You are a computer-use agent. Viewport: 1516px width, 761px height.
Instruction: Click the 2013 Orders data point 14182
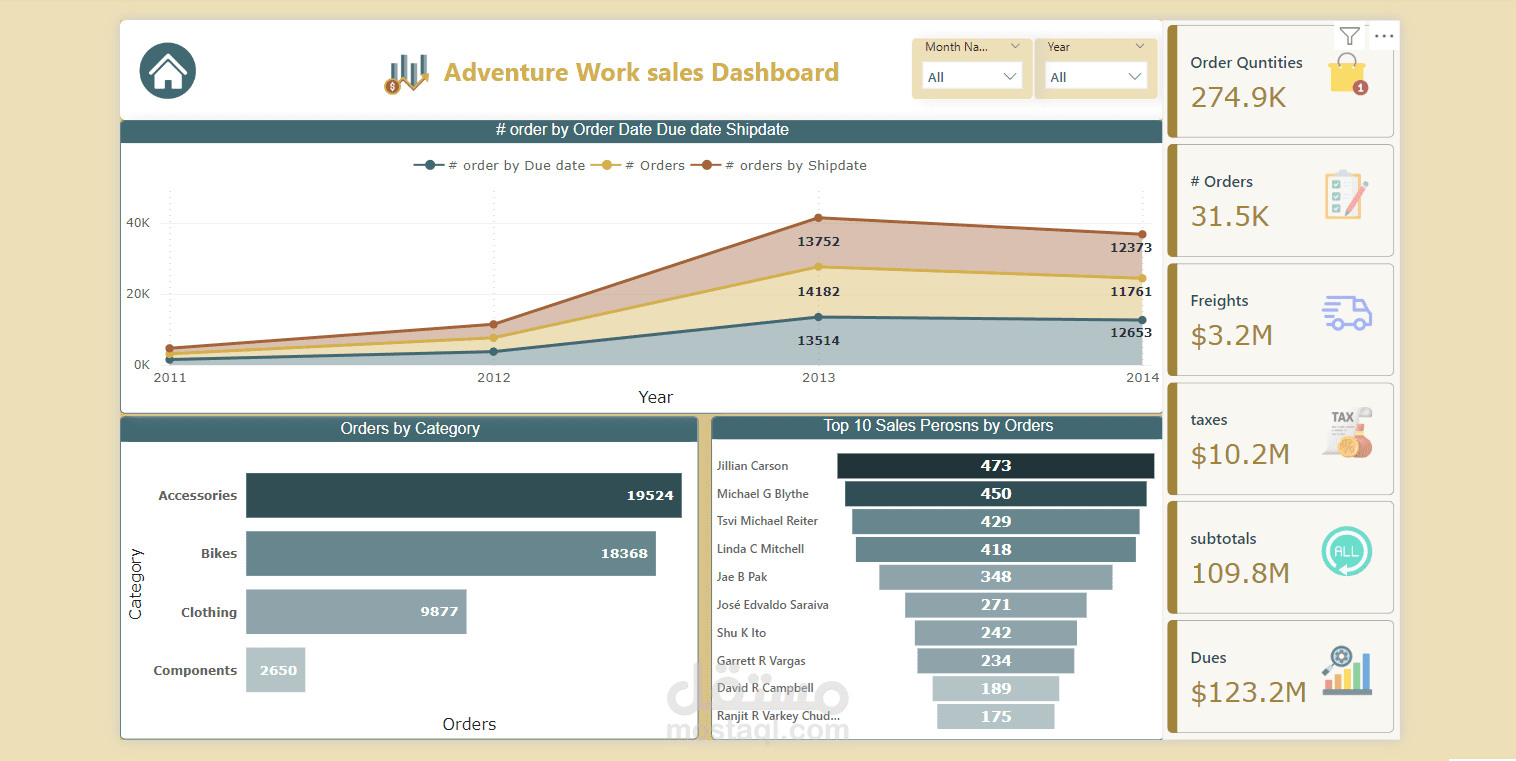click(x=818, y=267)
